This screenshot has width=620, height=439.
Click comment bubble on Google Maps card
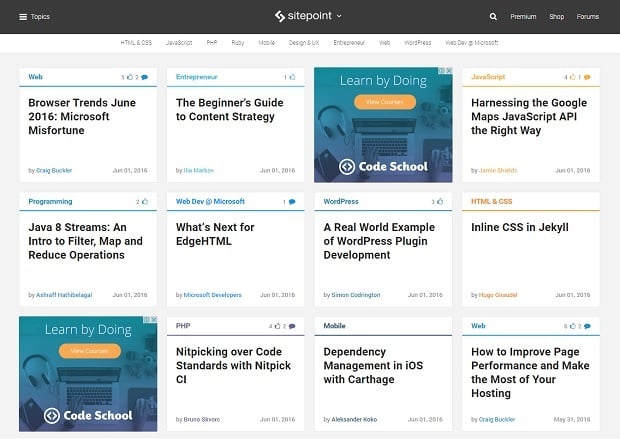tap(588, 77)
